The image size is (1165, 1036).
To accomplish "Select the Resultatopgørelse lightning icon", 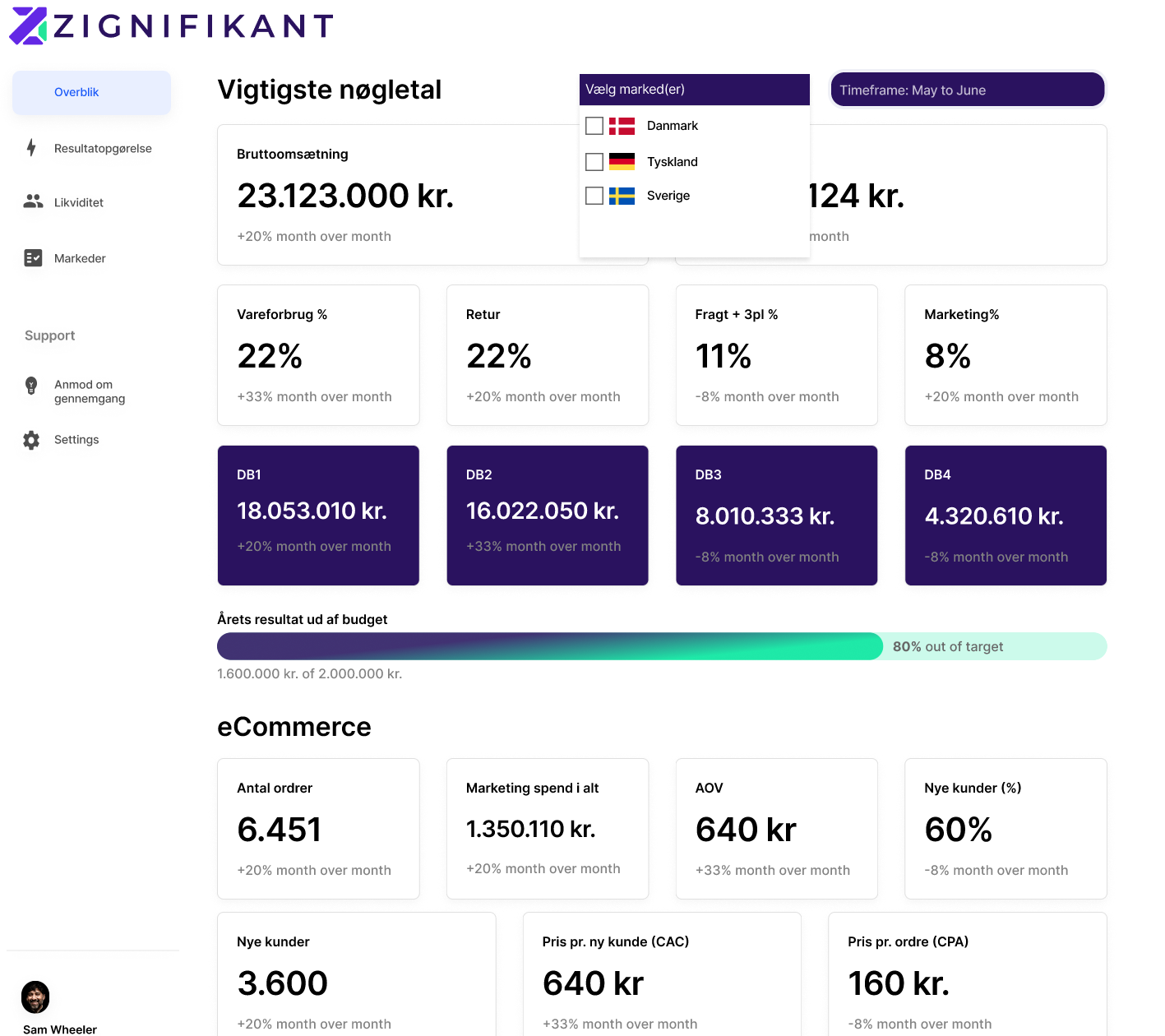I will [x=31, y=148].
